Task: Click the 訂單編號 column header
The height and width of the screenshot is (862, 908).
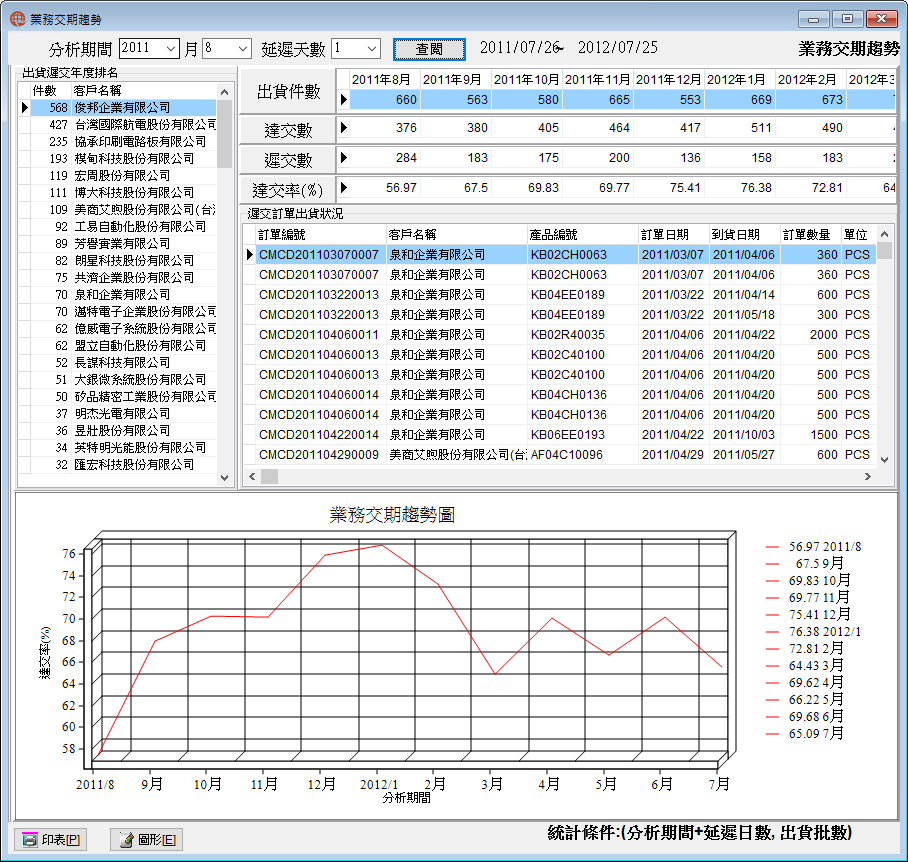Action: point(321,234)
